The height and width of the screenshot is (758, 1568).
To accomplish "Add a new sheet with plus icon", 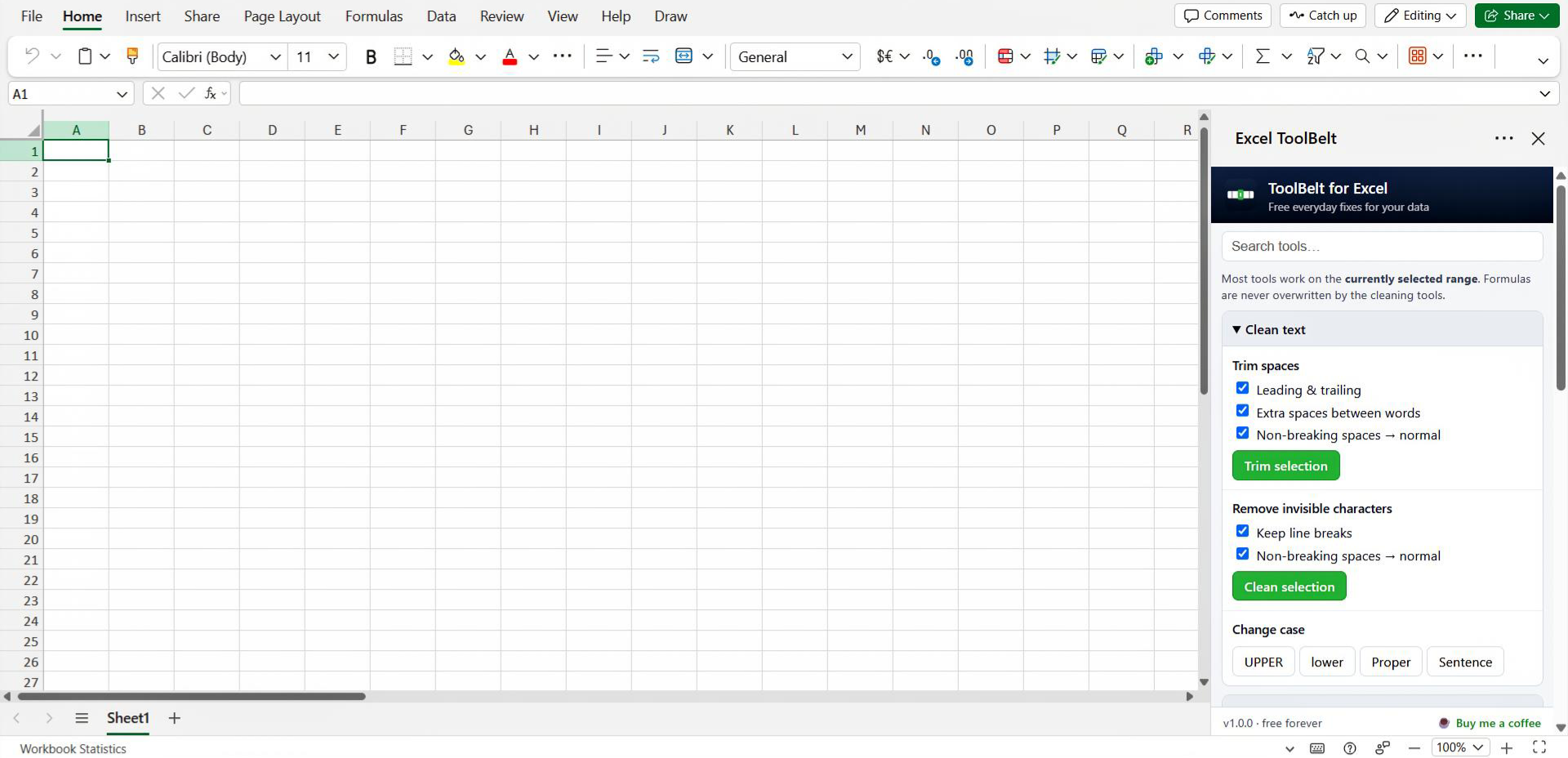I will pos(174,718).
